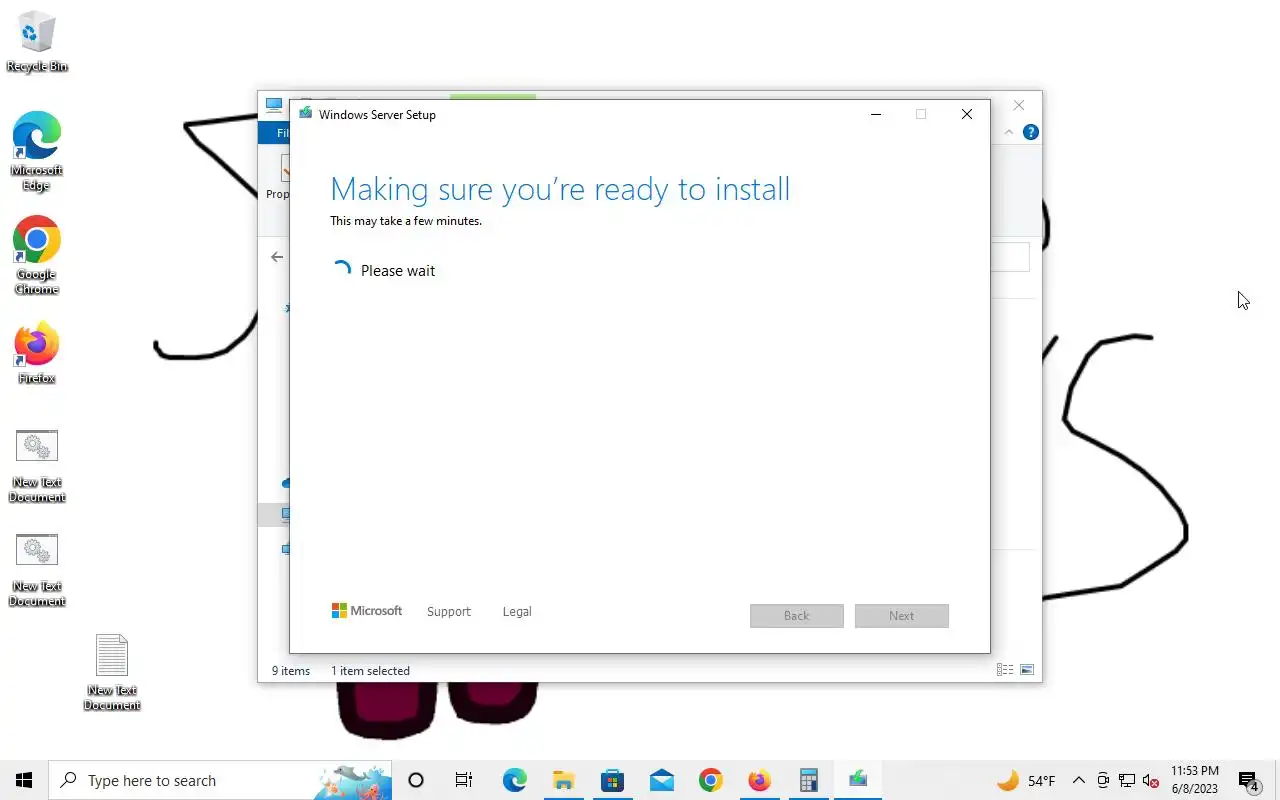Click the '1 item selected' status text
This screenshot has height=800, width=1280.
point(370,671)
